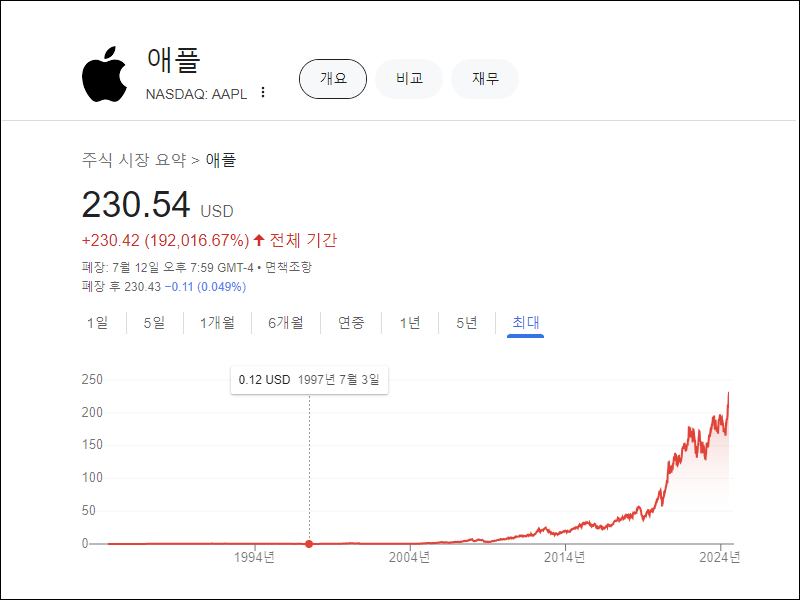Select the 최대 maximum range
800x600 pixels.
point(526,322)
